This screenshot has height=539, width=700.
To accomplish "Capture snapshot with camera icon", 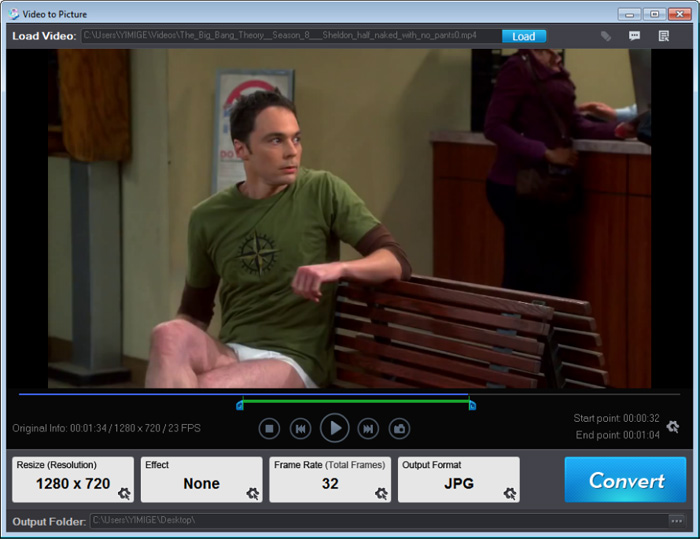I will click(x=399, y=429).
